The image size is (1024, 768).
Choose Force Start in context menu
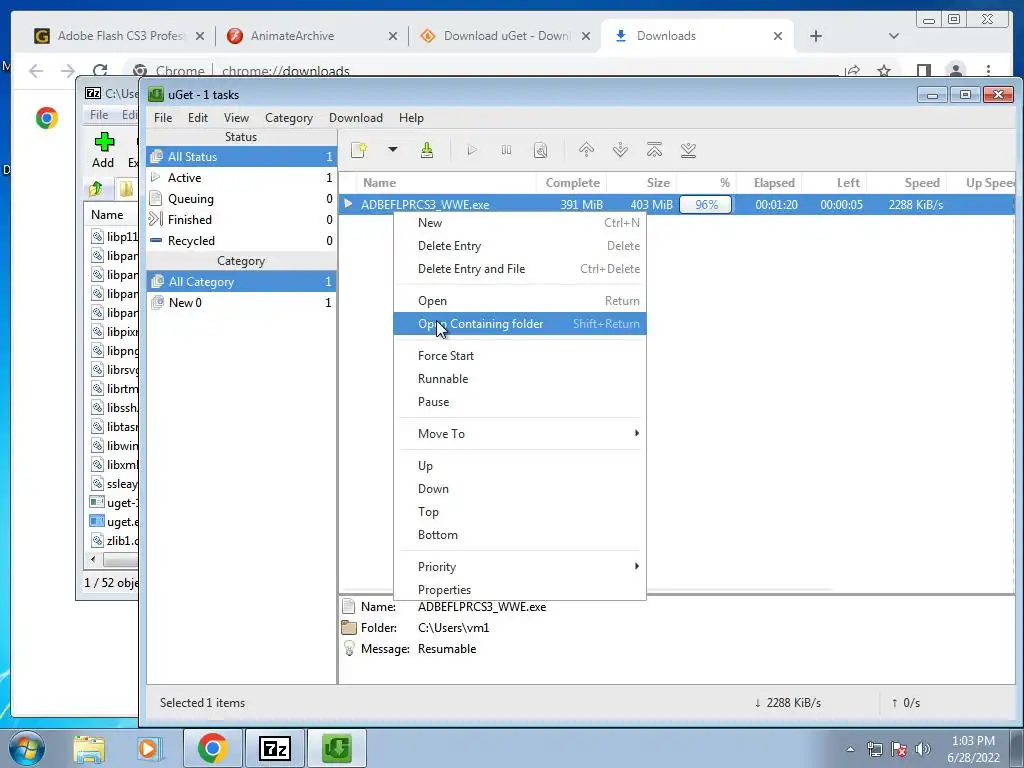(x=520, y=355)
